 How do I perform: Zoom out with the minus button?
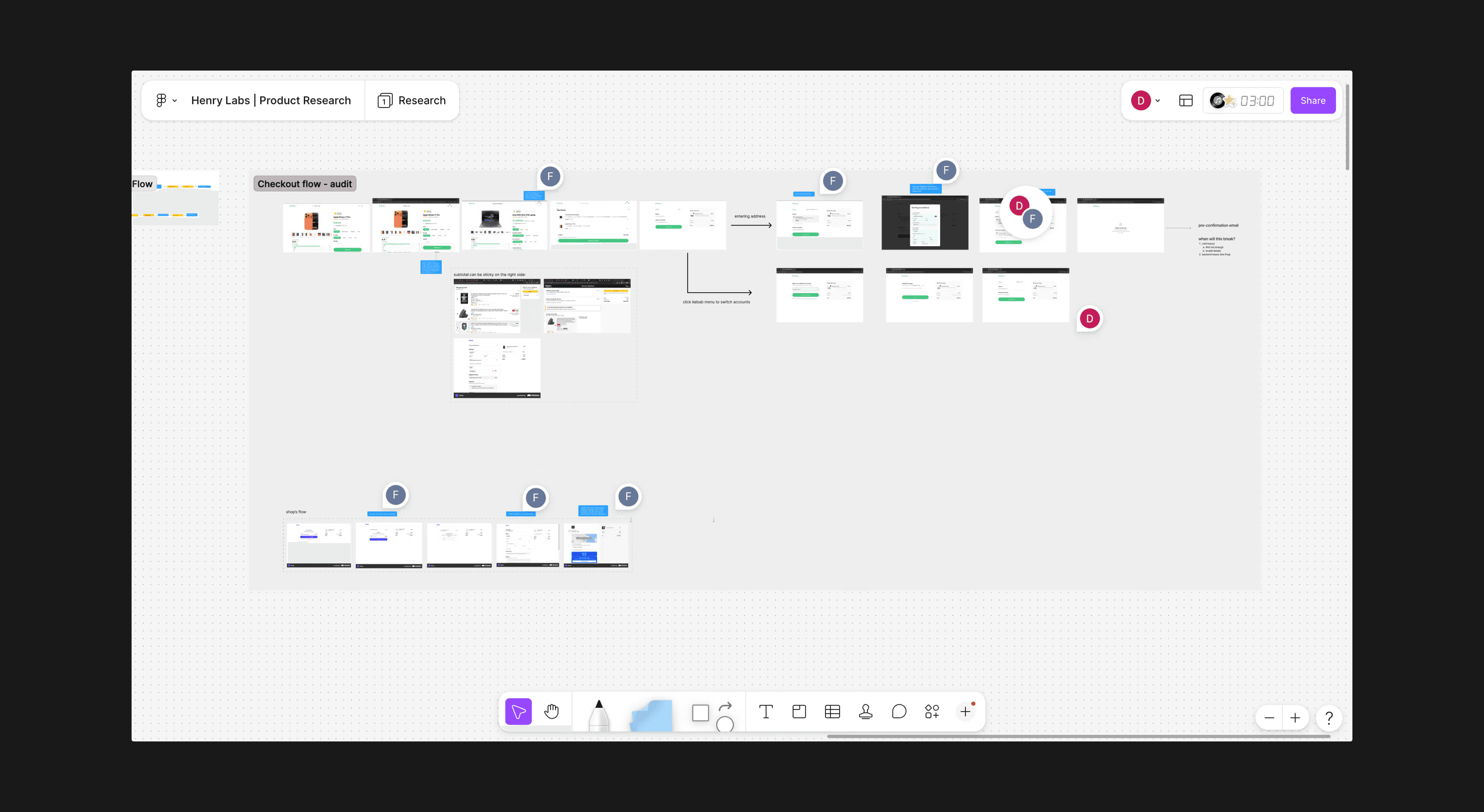point(1269,718)
